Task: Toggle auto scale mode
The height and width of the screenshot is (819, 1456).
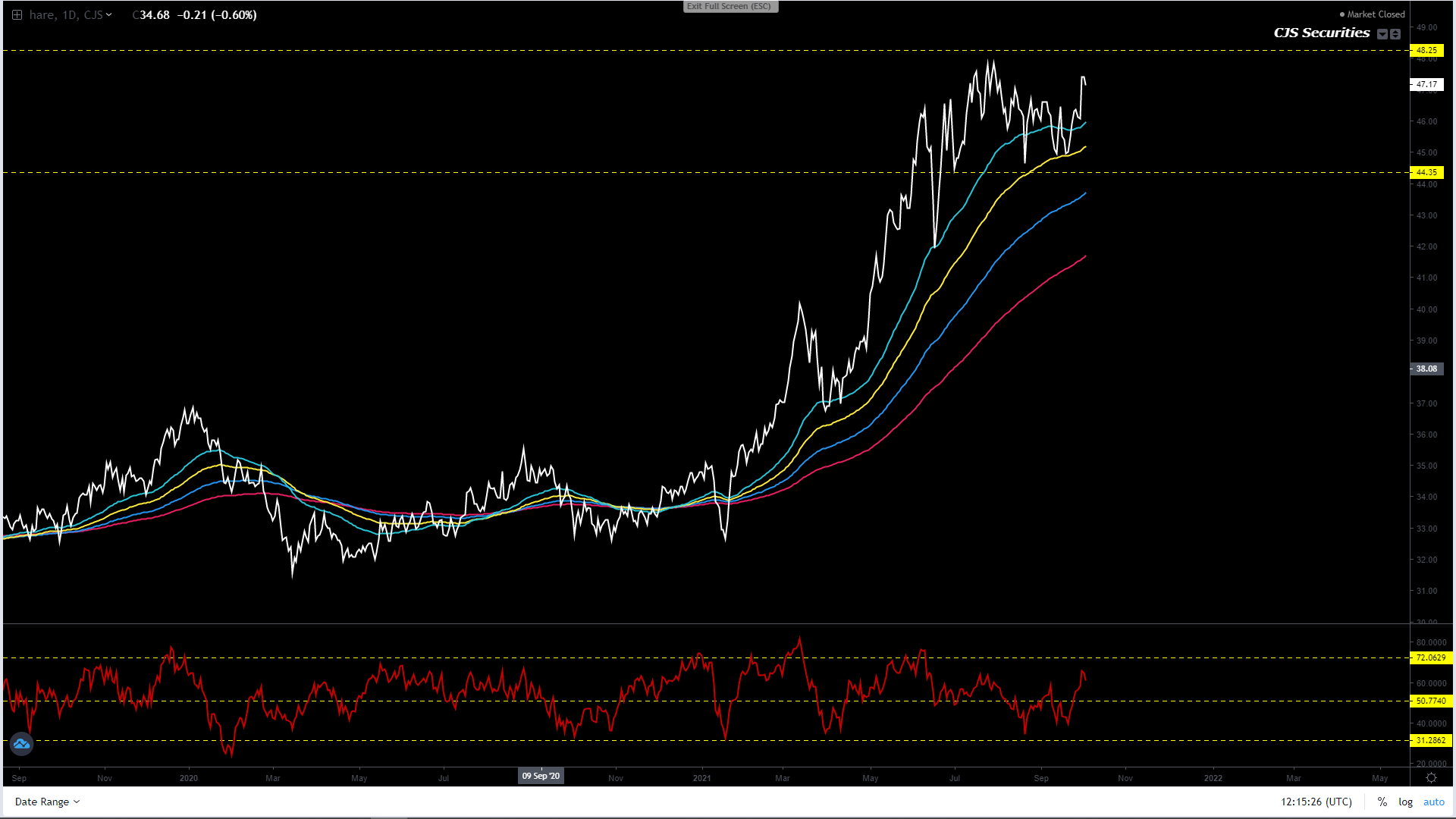Action: tap(1433, 802)
